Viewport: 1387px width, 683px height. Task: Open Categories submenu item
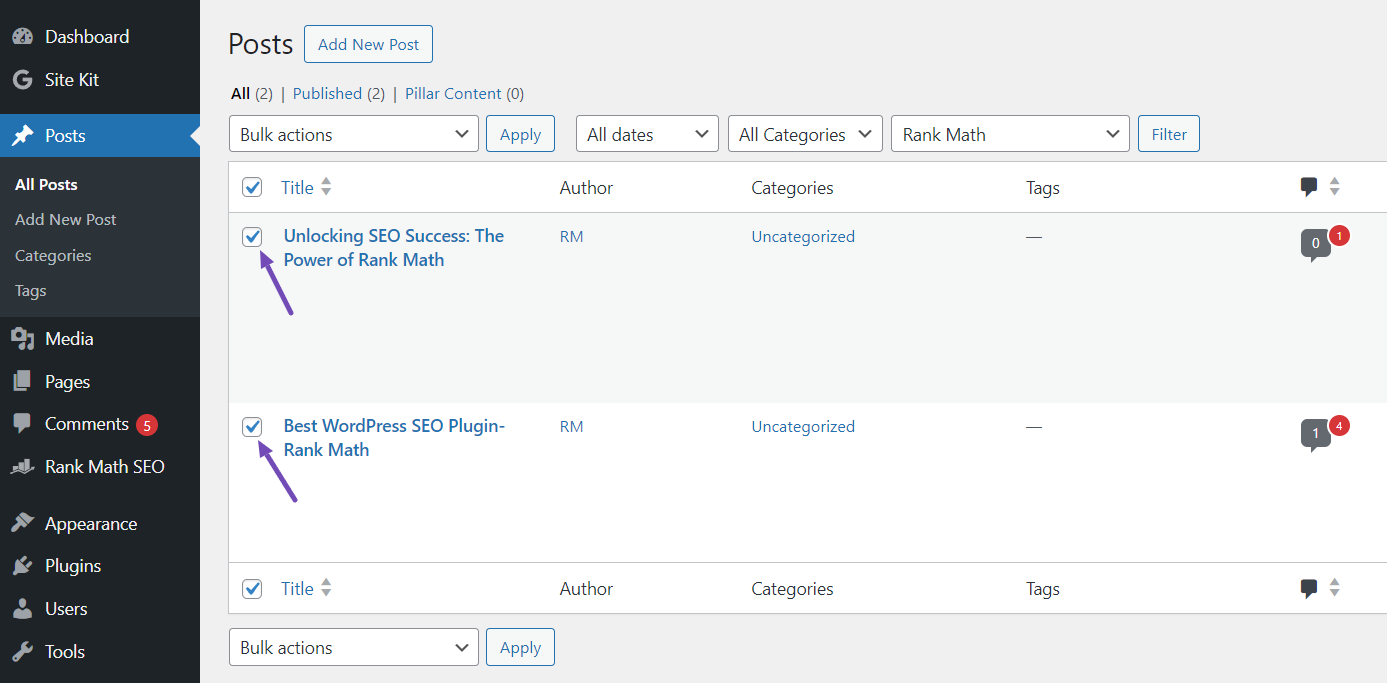point(53,256)
